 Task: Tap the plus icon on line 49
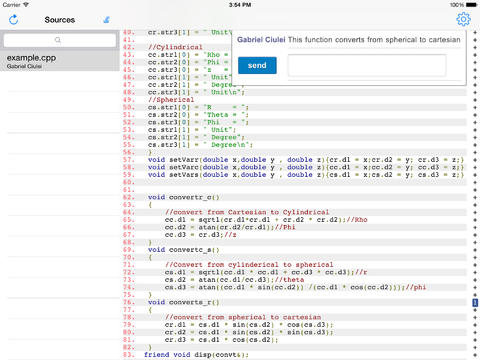coord(475,100)
